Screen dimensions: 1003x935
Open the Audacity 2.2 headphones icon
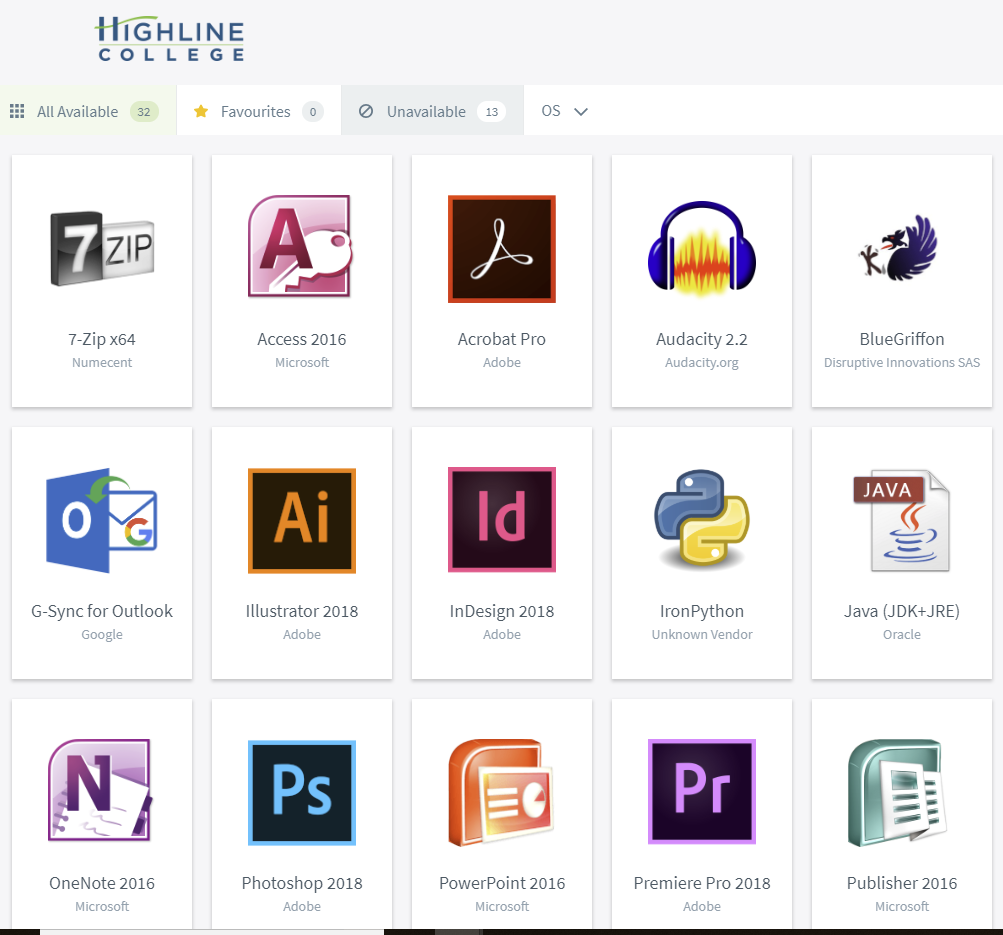coord(702,249)
